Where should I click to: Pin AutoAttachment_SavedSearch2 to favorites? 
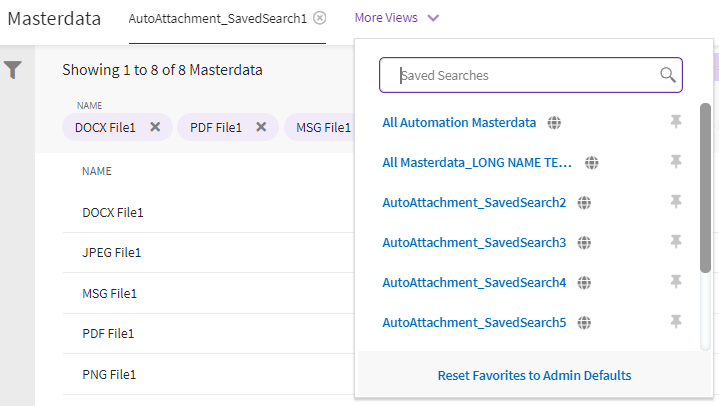676,202
